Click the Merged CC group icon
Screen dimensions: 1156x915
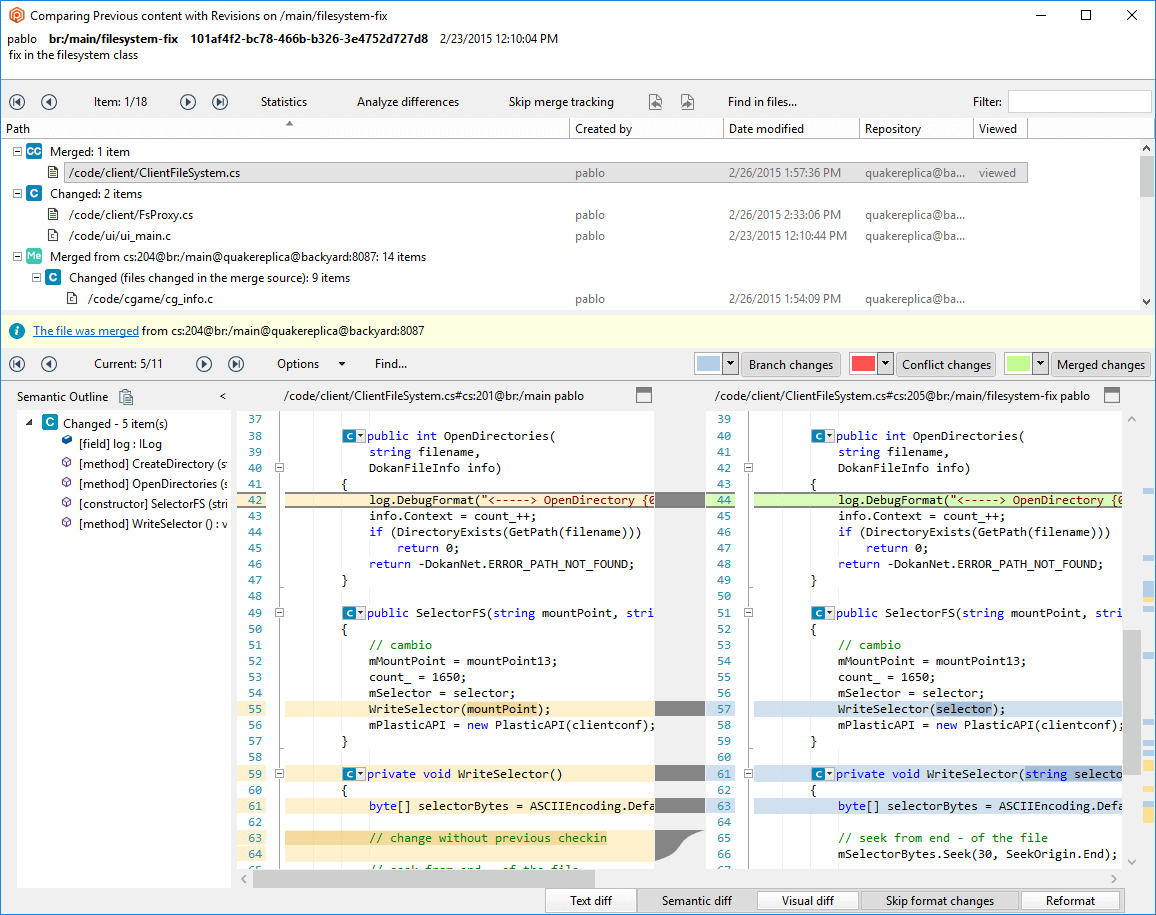pyautogui.click(x=34, y=151)
